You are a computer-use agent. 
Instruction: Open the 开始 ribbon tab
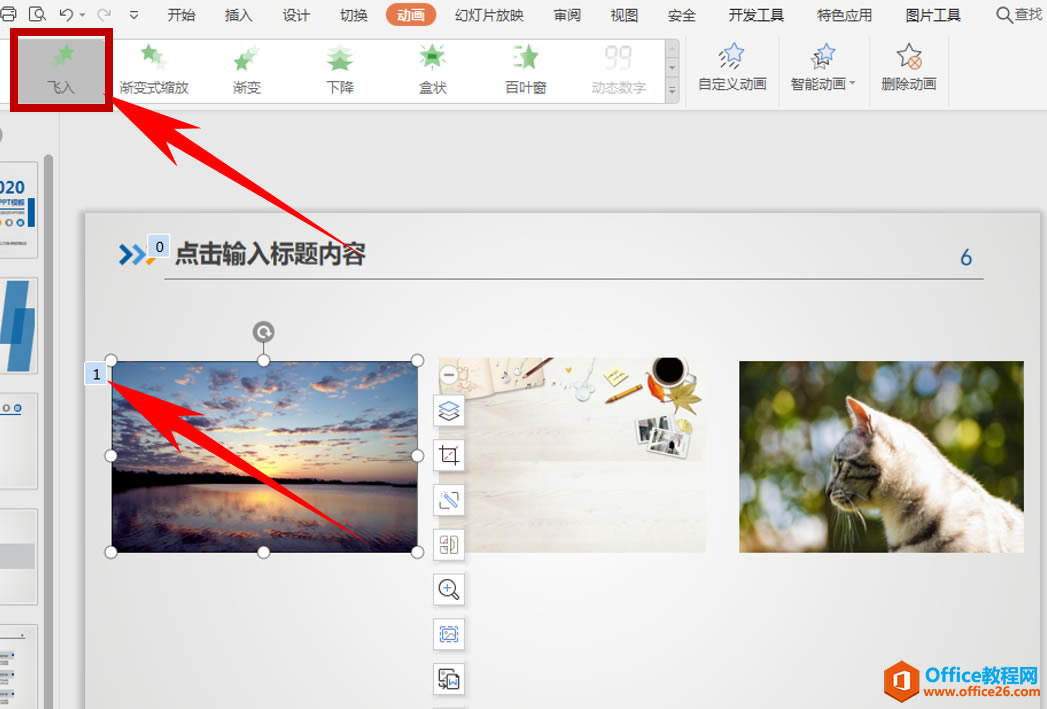[x=181, y=15]
